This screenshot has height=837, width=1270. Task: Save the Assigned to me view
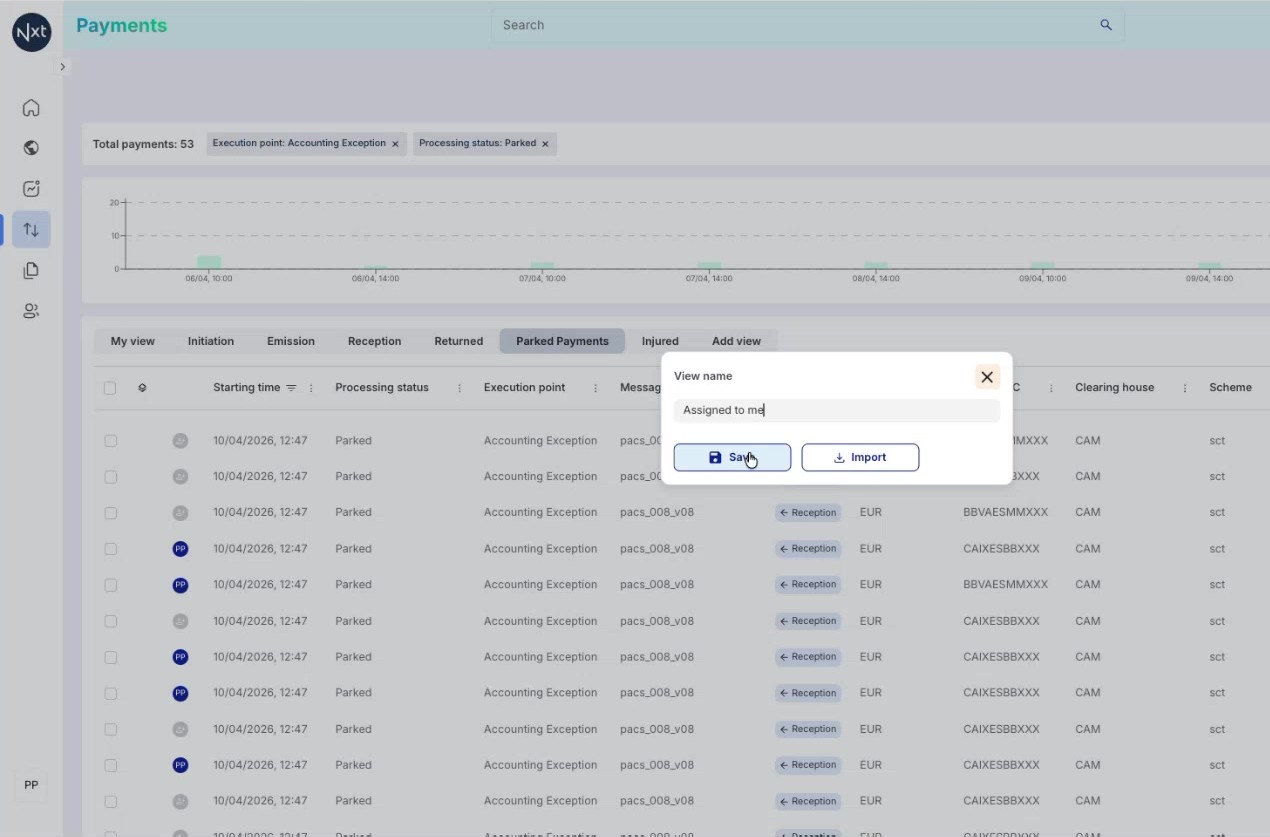point(732,457)
